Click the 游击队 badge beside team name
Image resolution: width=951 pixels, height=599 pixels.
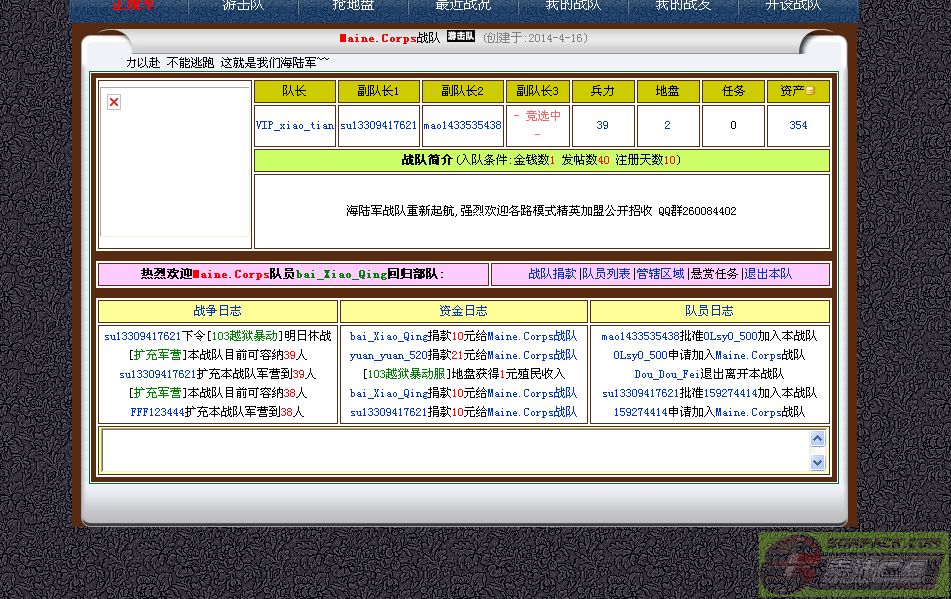tap(460, 37)
